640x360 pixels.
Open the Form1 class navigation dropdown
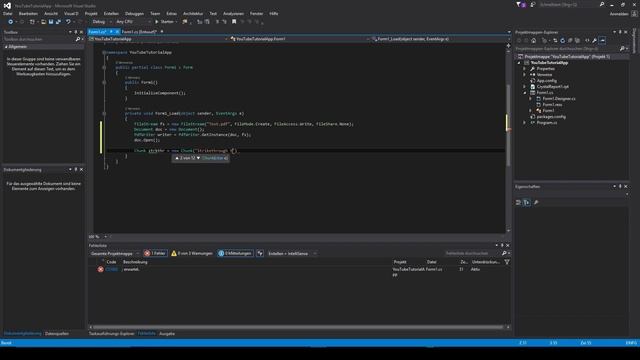click(300, 39)
